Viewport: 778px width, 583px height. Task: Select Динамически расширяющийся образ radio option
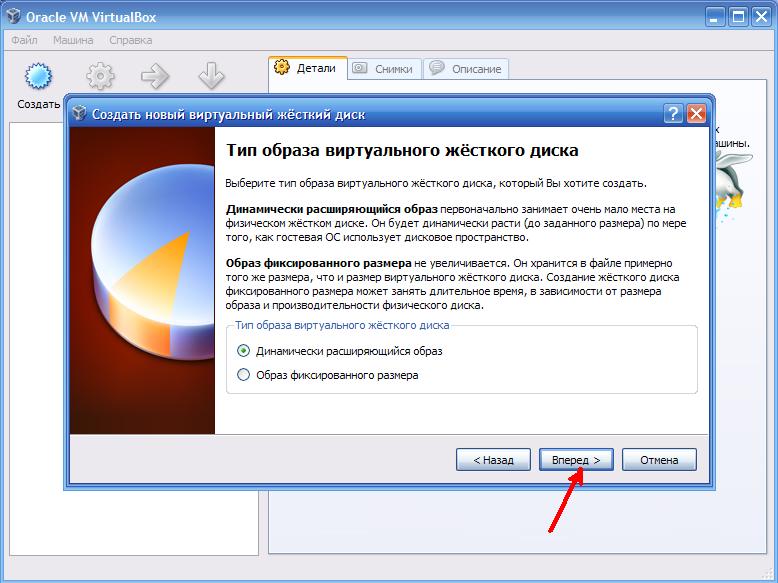click(x=243, y=351)
